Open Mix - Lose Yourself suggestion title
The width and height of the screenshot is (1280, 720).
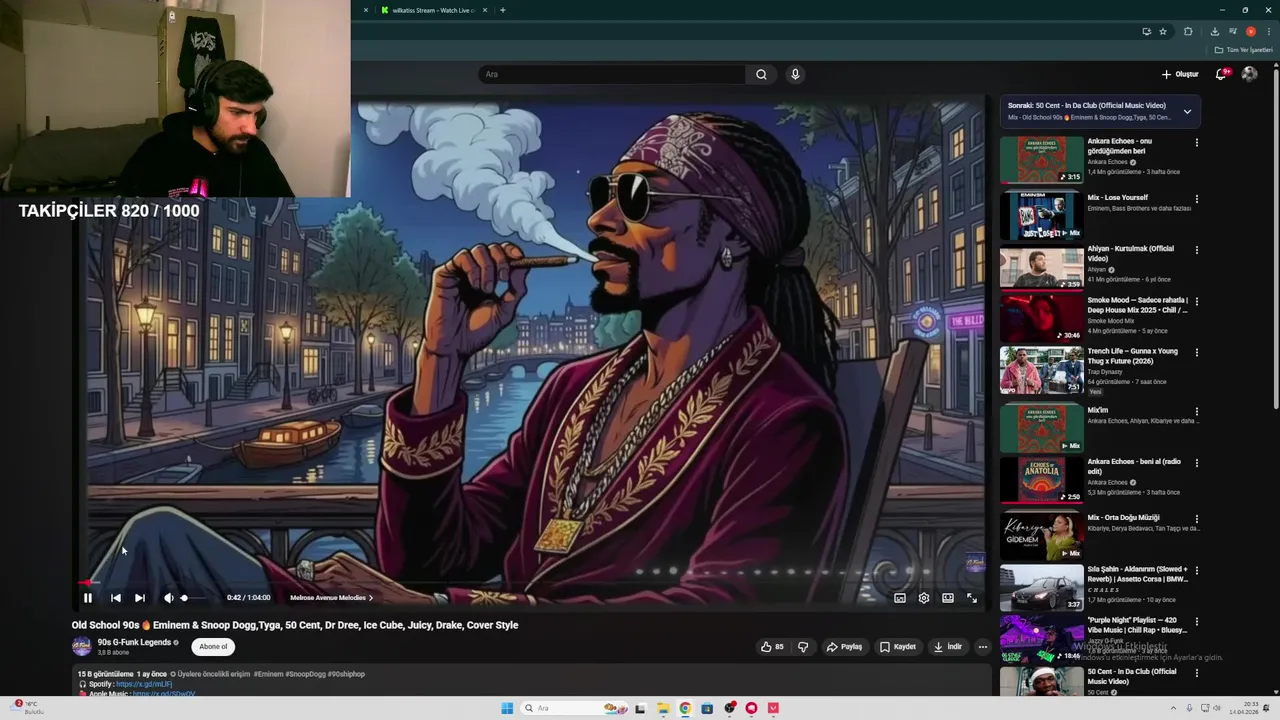tap(1118, 198)
